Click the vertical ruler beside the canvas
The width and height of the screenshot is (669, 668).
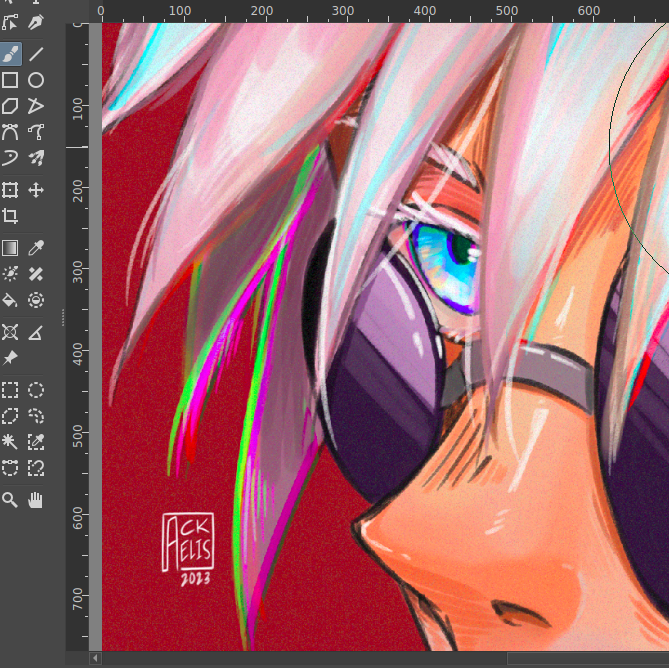coord(77,337)
